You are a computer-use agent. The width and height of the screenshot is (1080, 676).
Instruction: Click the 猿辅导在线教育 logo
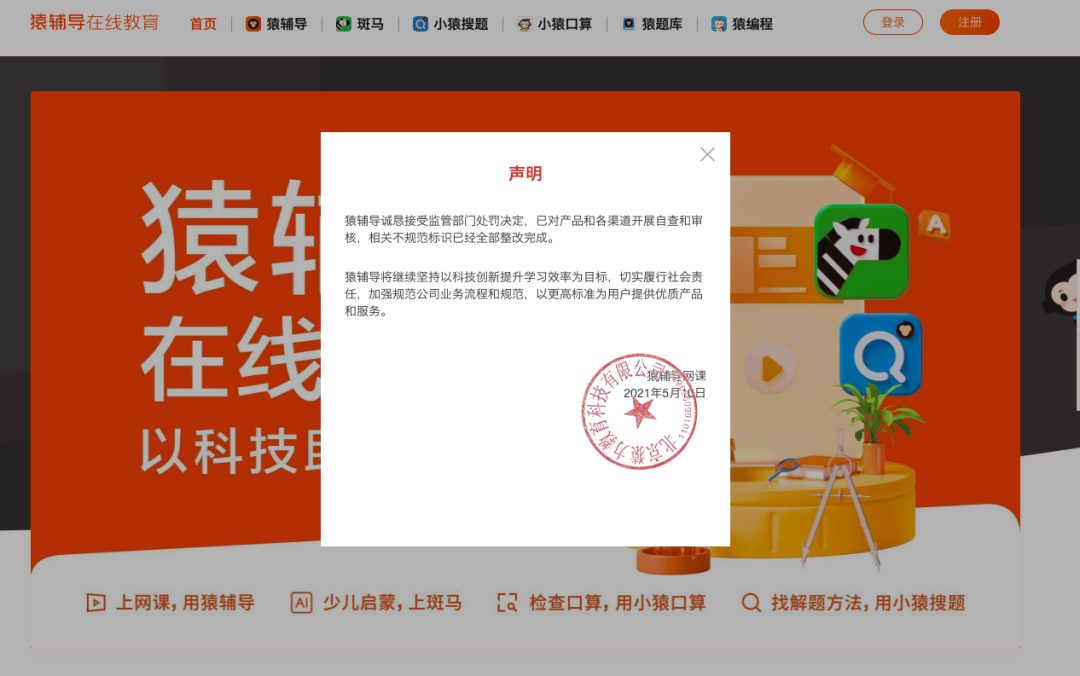(x=94, y=22)
